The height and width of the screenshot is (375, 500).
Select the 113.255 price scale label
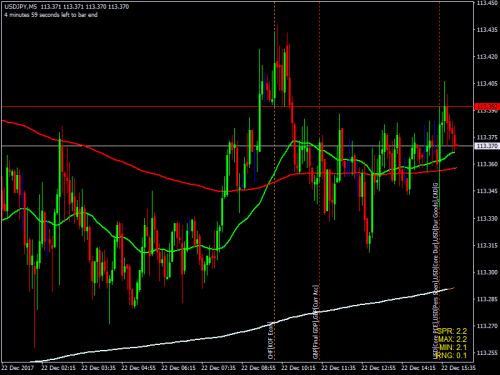pos(487,353)
